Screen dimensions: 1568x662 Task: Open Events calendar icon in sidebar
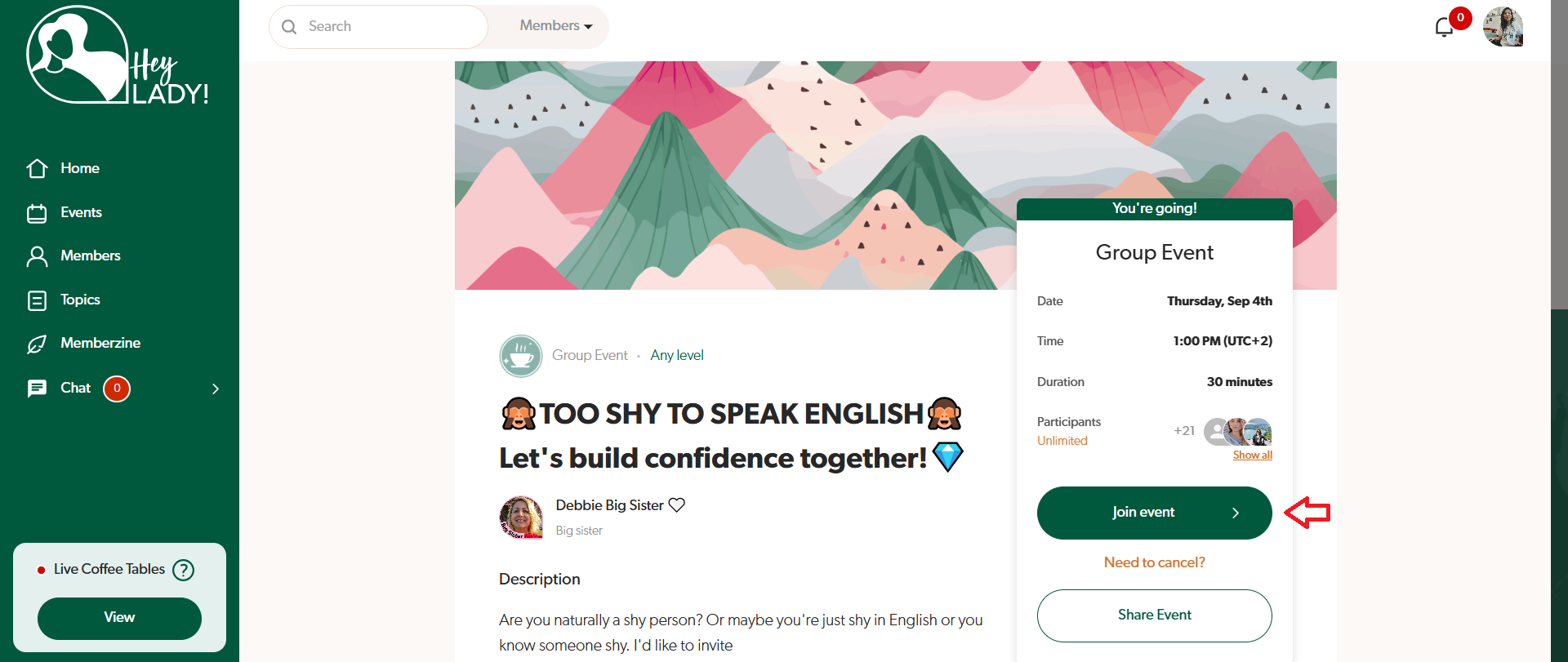[37, 213]
